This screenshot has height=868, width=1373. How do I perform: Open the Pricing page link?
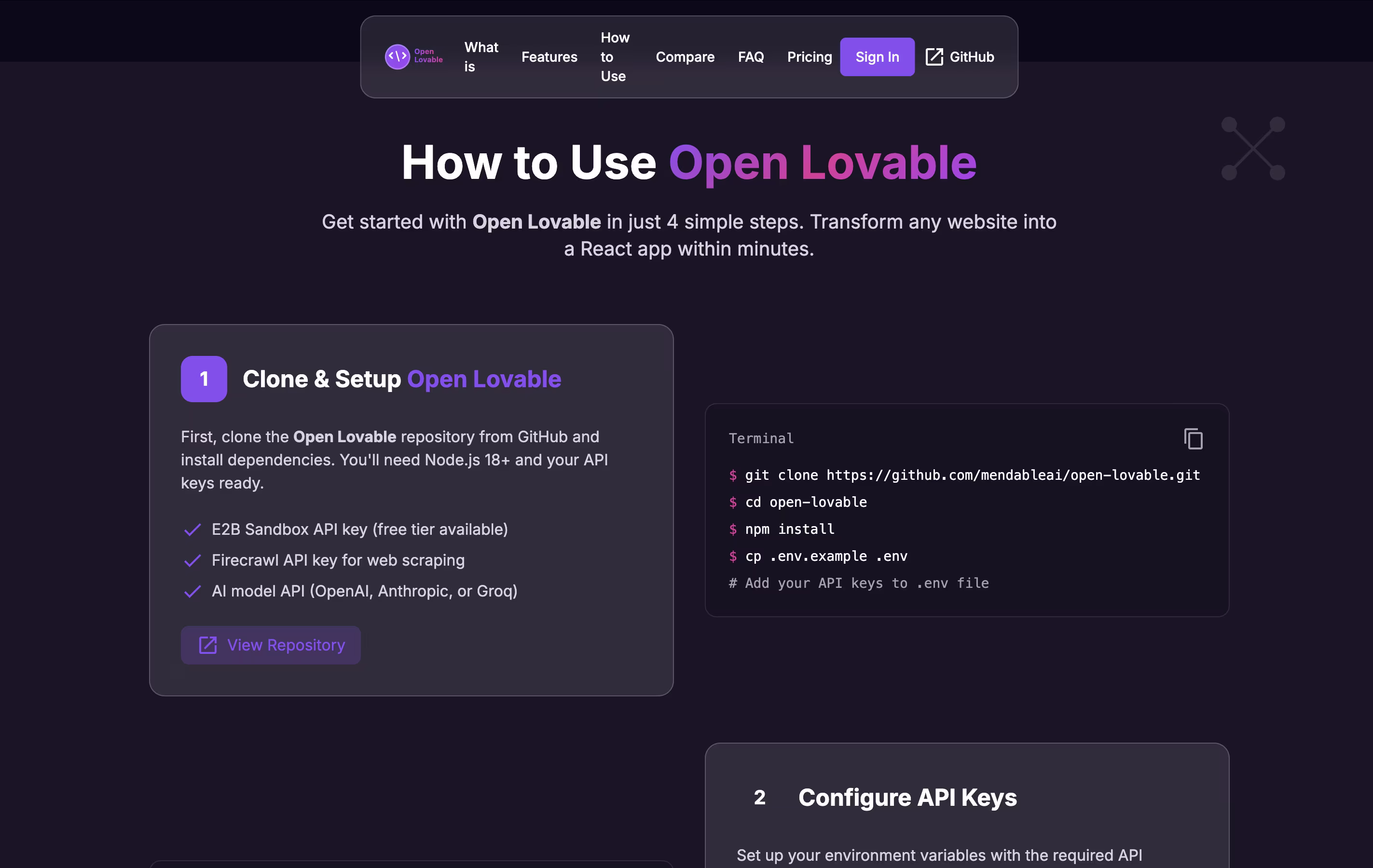click(x=809, y=57)
